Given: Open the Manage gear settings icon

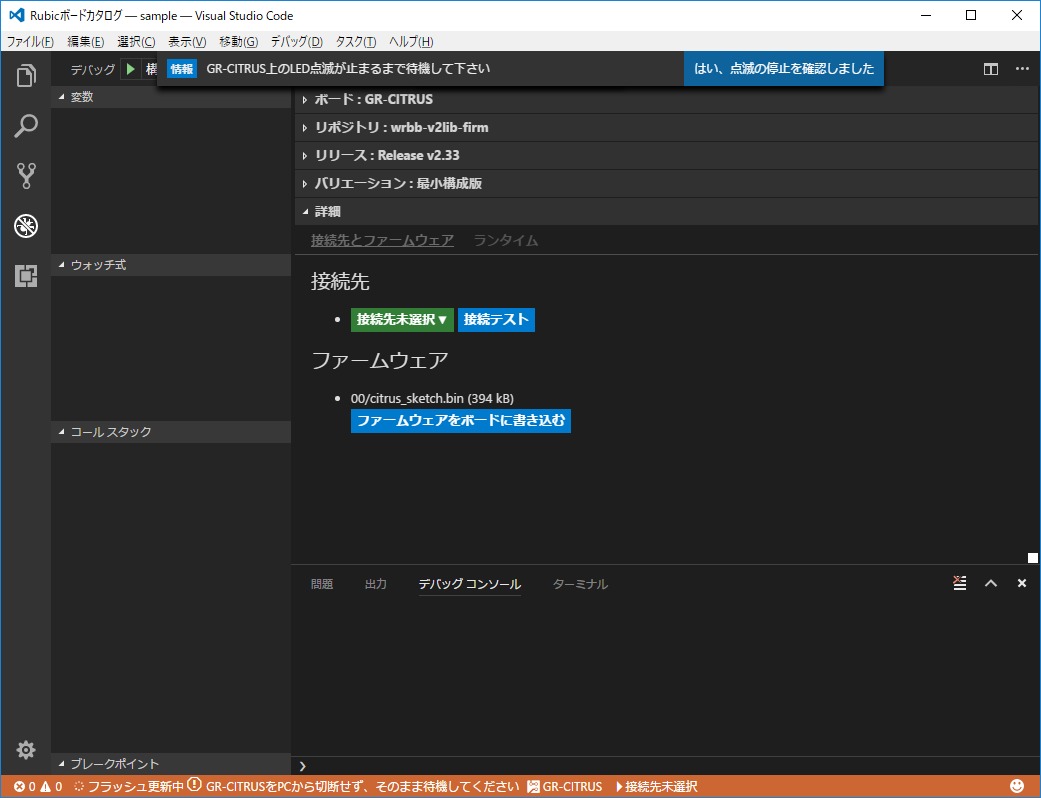Looking at the screenshot, I should click(x=26, y=750).
